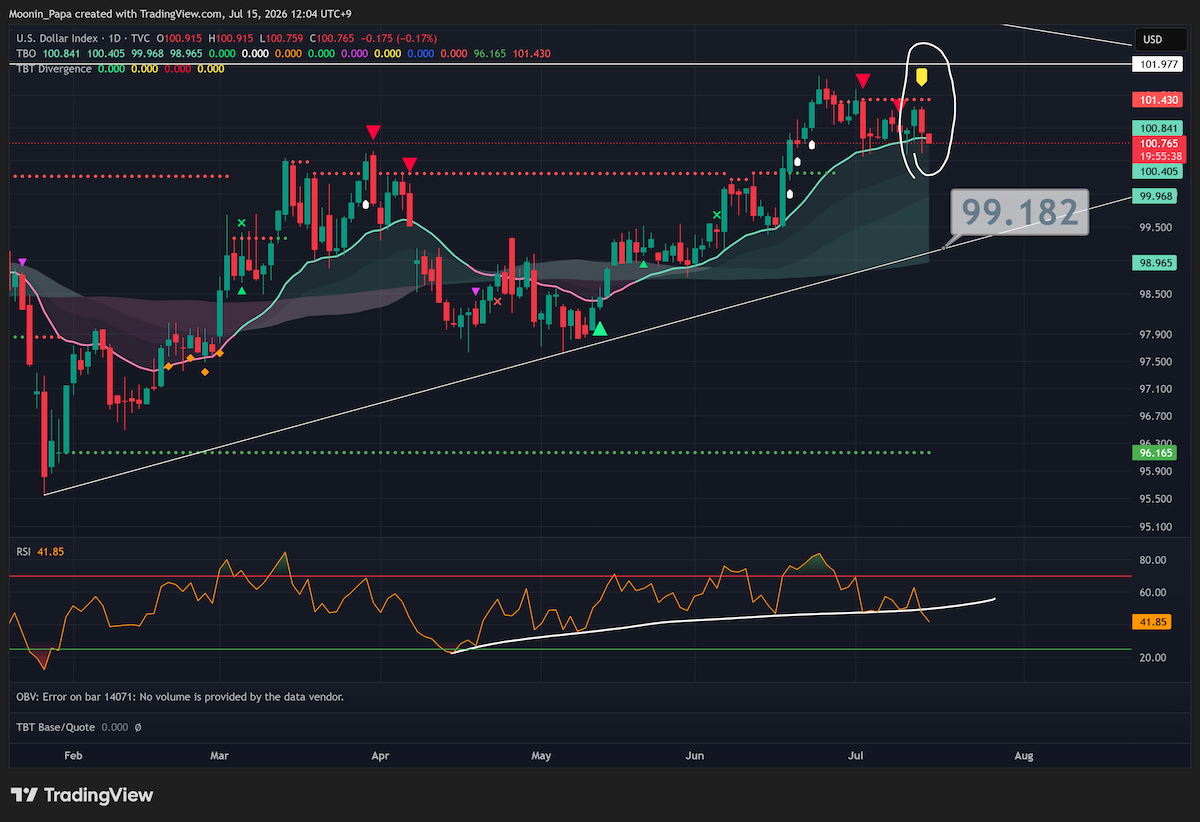This screenshot has height=822, width=1200.
Task: Open the USD currency selector
Action: click(1151, 40)
